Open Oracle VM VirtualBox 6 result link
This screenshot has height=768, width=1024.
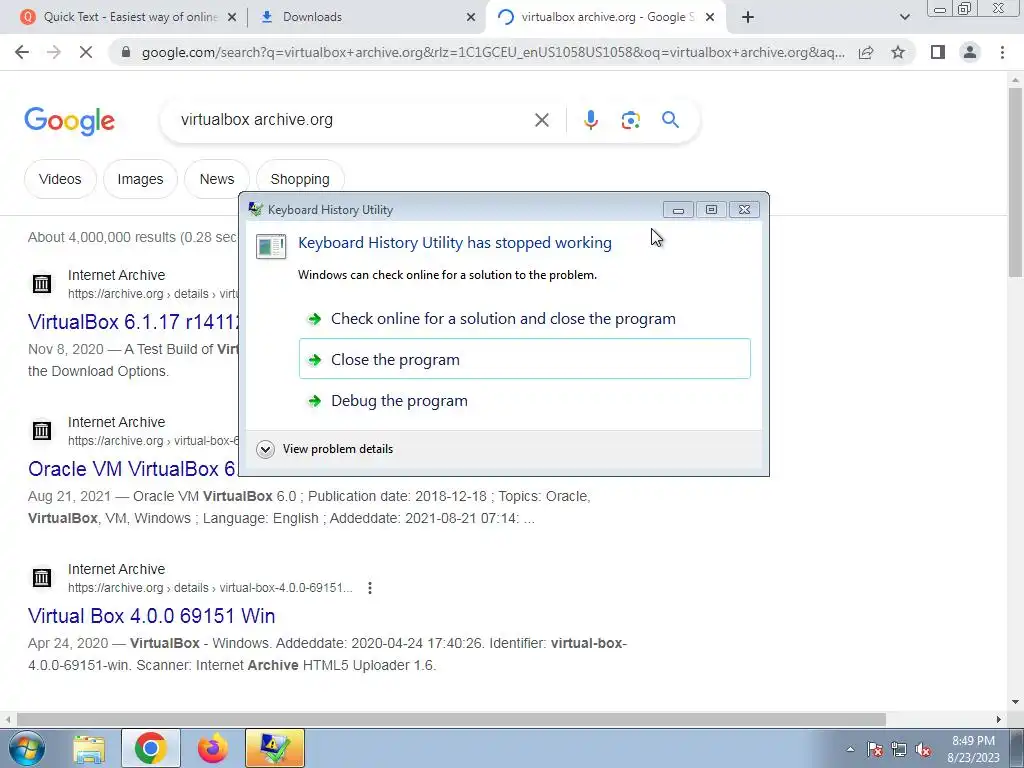click(133, 469)
